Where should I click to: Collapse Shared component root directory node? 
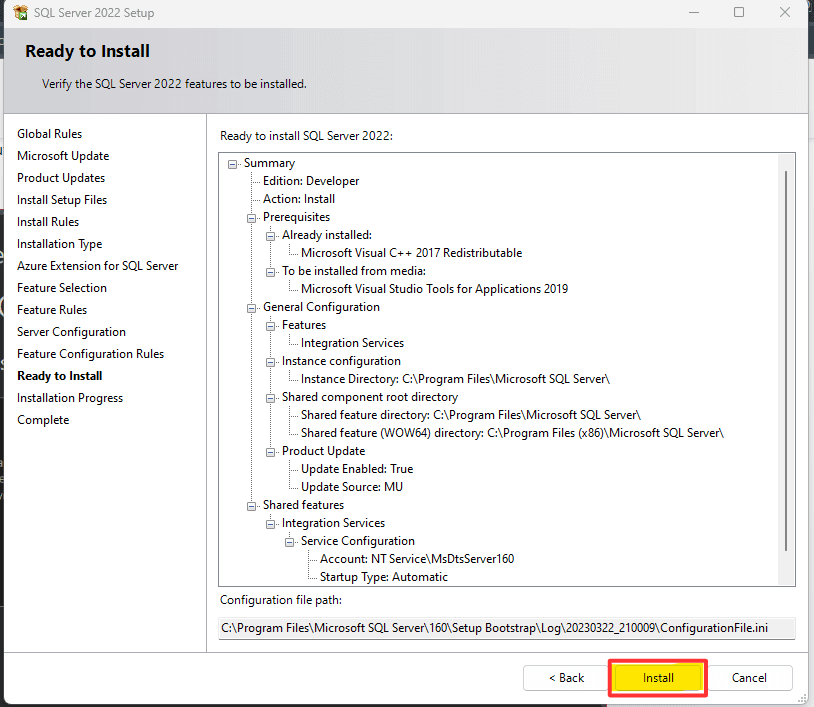[270, 398]
